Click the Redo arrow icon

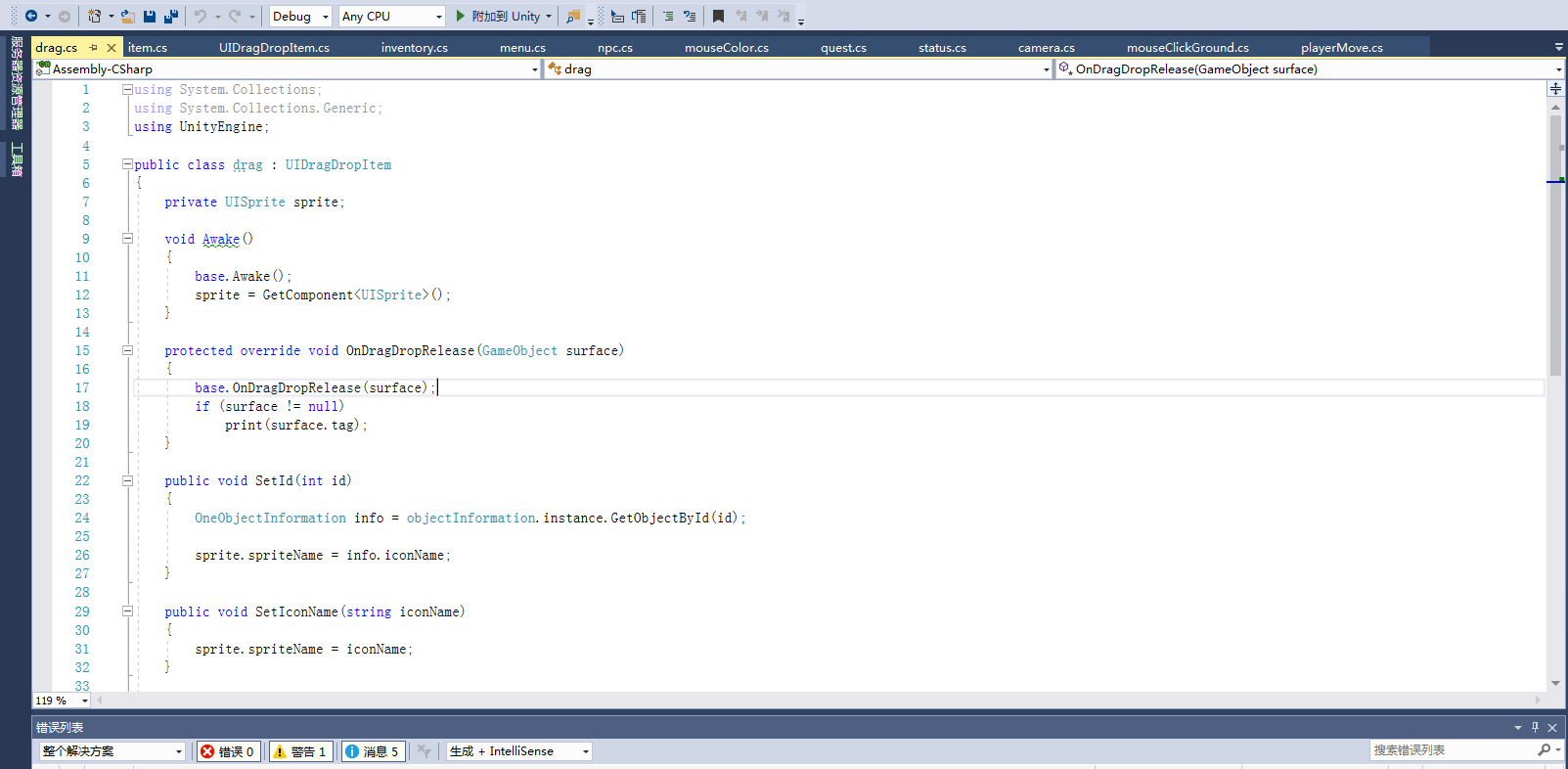click(x=235, y=16)
